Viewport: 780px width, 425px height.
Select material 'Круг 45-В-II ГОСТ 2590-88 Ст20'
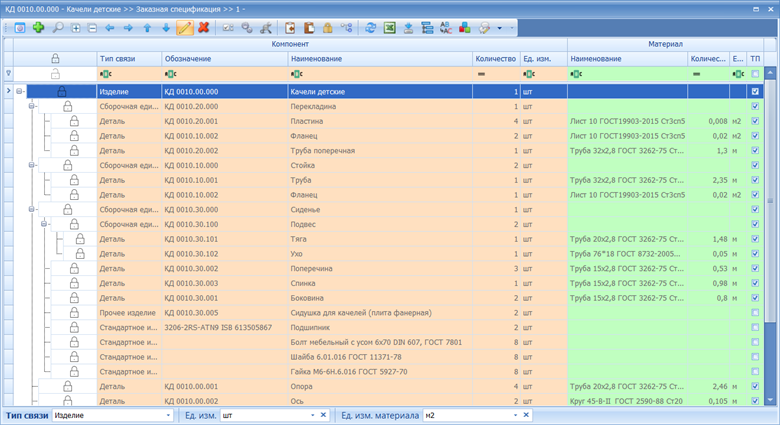(626, 401)
